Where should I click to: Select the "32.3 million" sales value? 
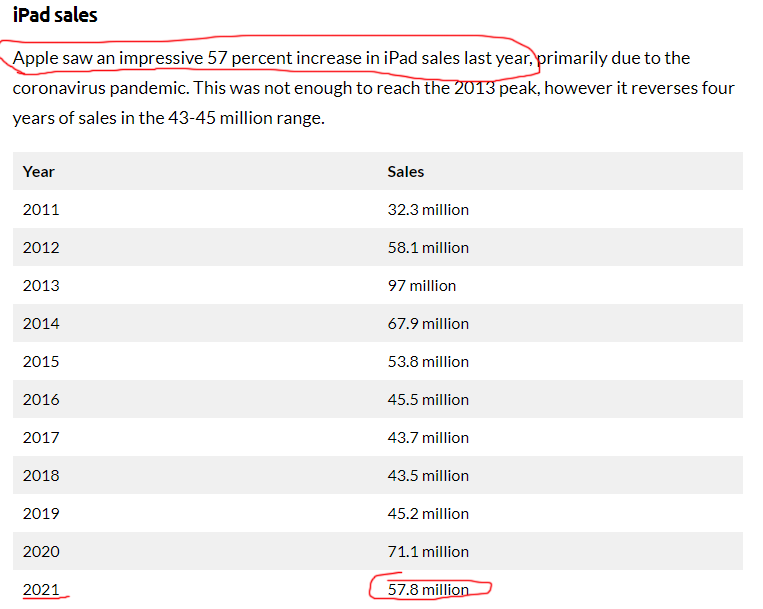click(x=428, y=210)
